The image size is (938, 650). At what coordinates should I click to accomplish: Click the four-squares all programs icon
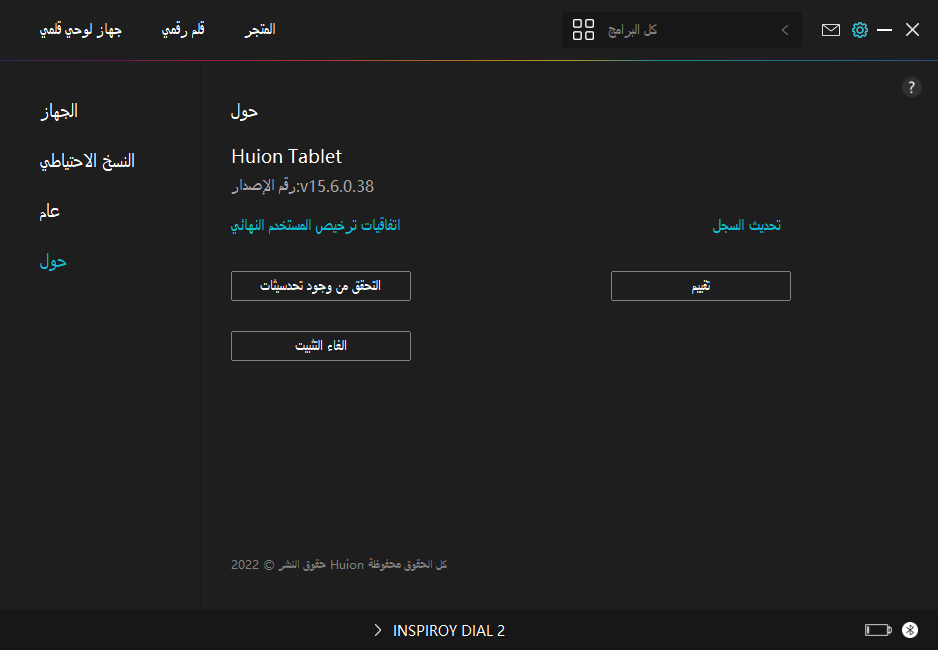point(583,30)
